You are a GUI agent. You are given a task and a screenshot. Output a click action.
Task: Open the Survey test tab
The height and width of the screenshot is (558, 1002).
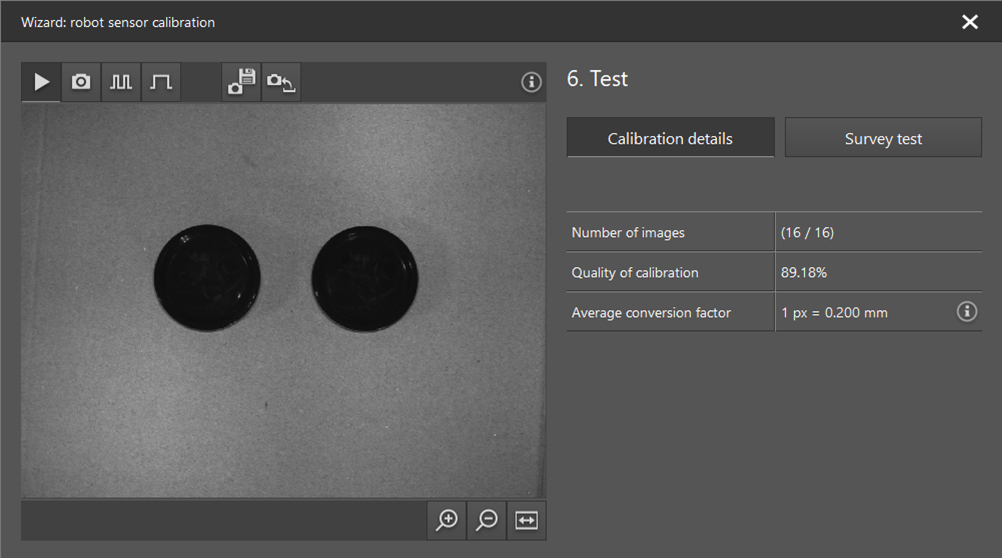pos(883,138)
